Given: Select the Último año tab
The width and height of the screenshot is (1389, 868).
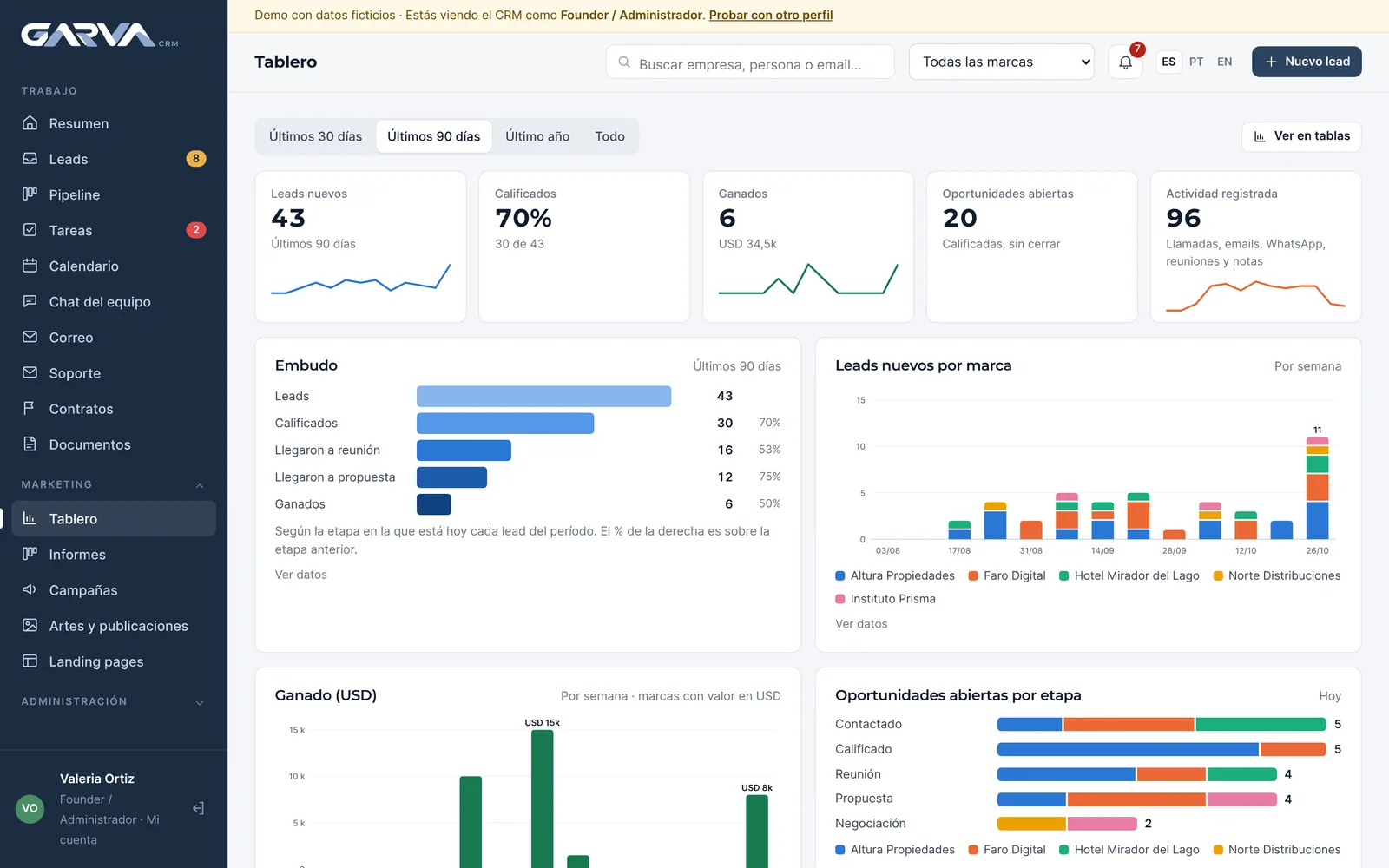Looking at the screenshot, I should (537, 136).
